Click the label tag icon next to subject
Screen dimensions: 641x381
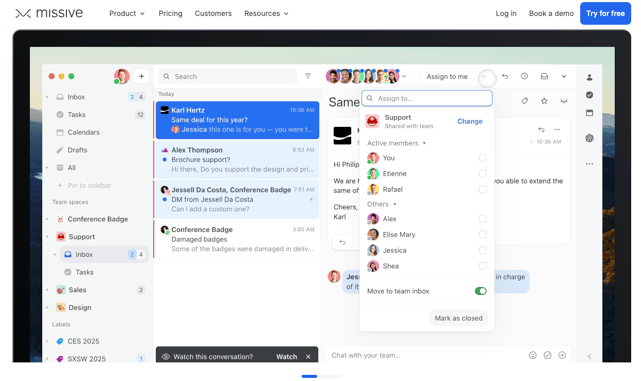[524, 101]
